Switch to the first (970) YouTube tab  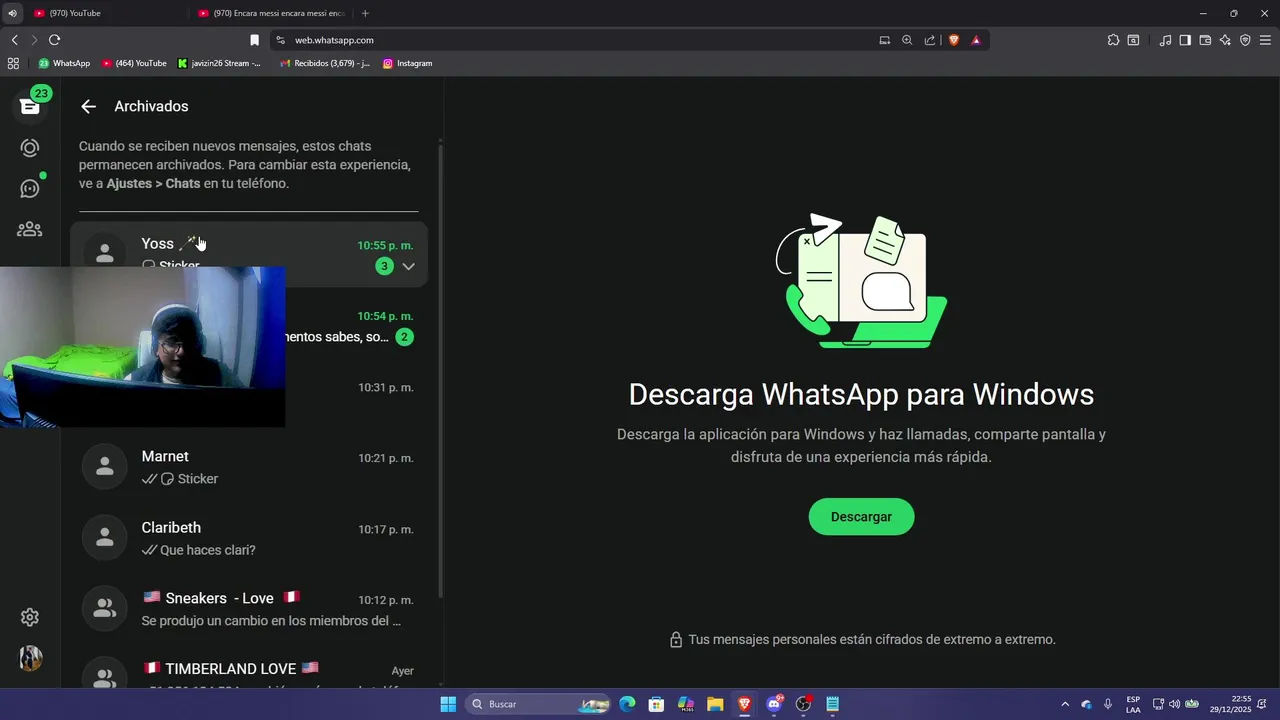click(100, 13)
